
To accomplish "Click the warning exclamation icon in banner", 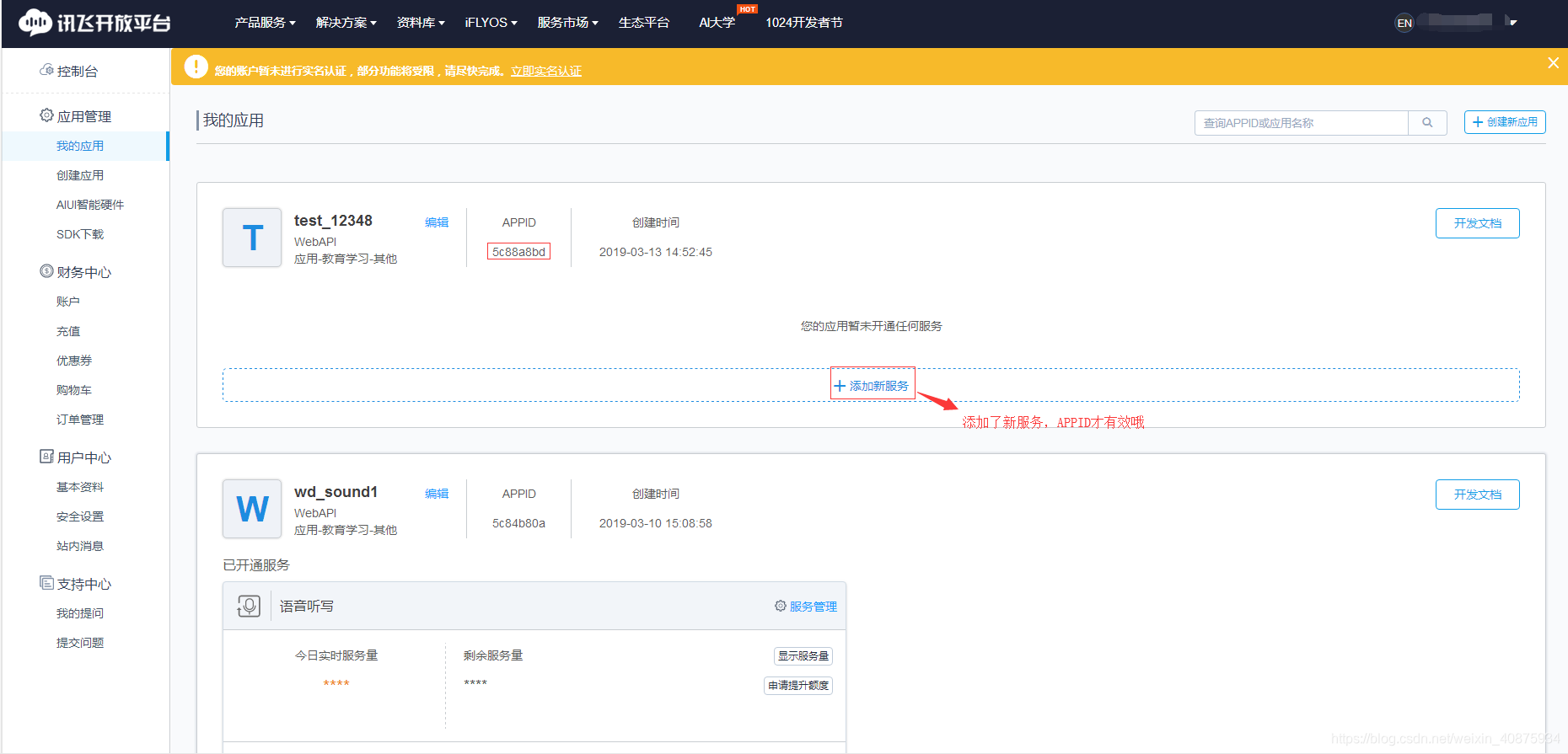I will click(x=196, y=67).
